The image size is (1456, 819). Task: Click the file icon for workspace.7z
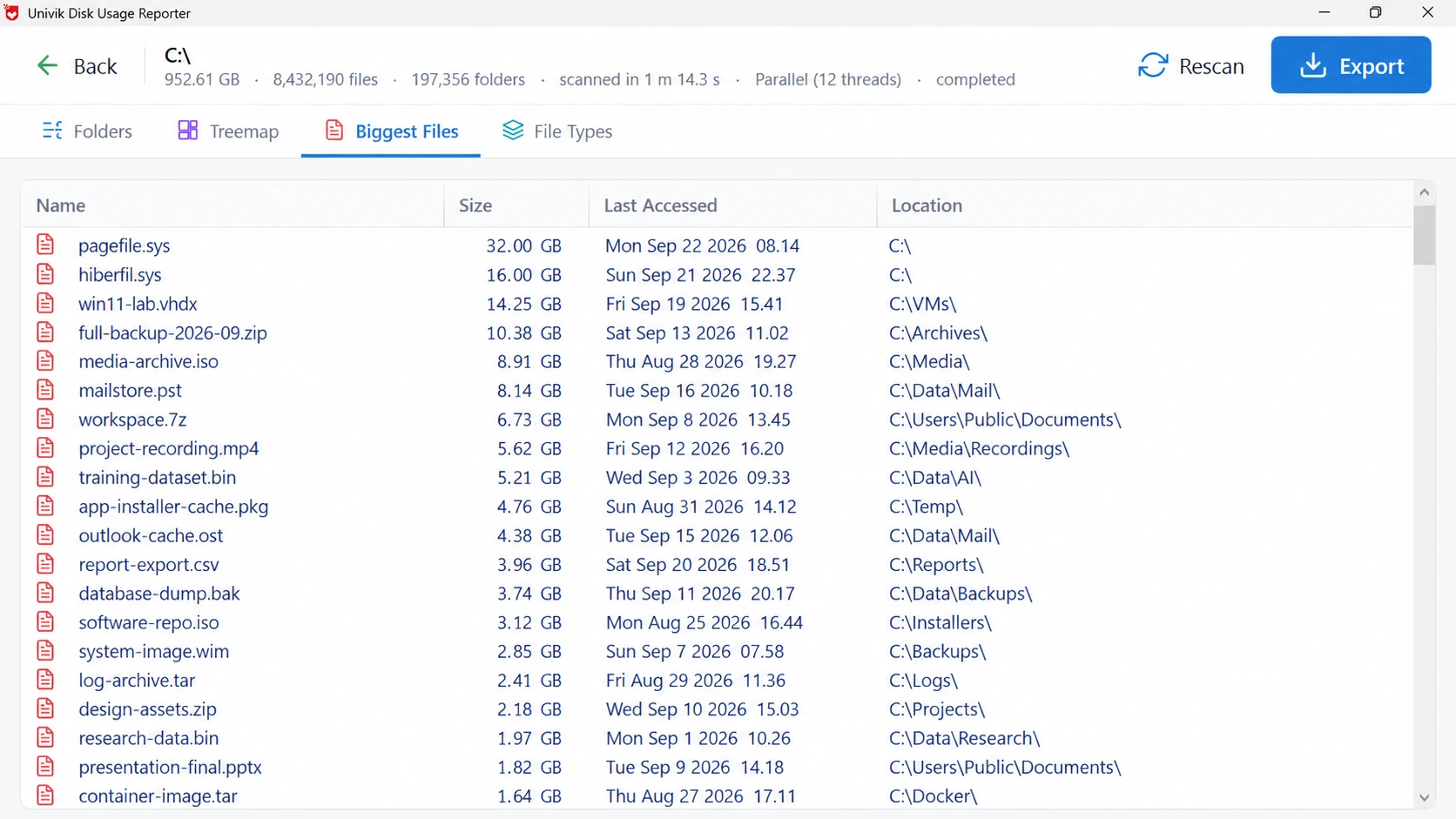click(45, 419)
